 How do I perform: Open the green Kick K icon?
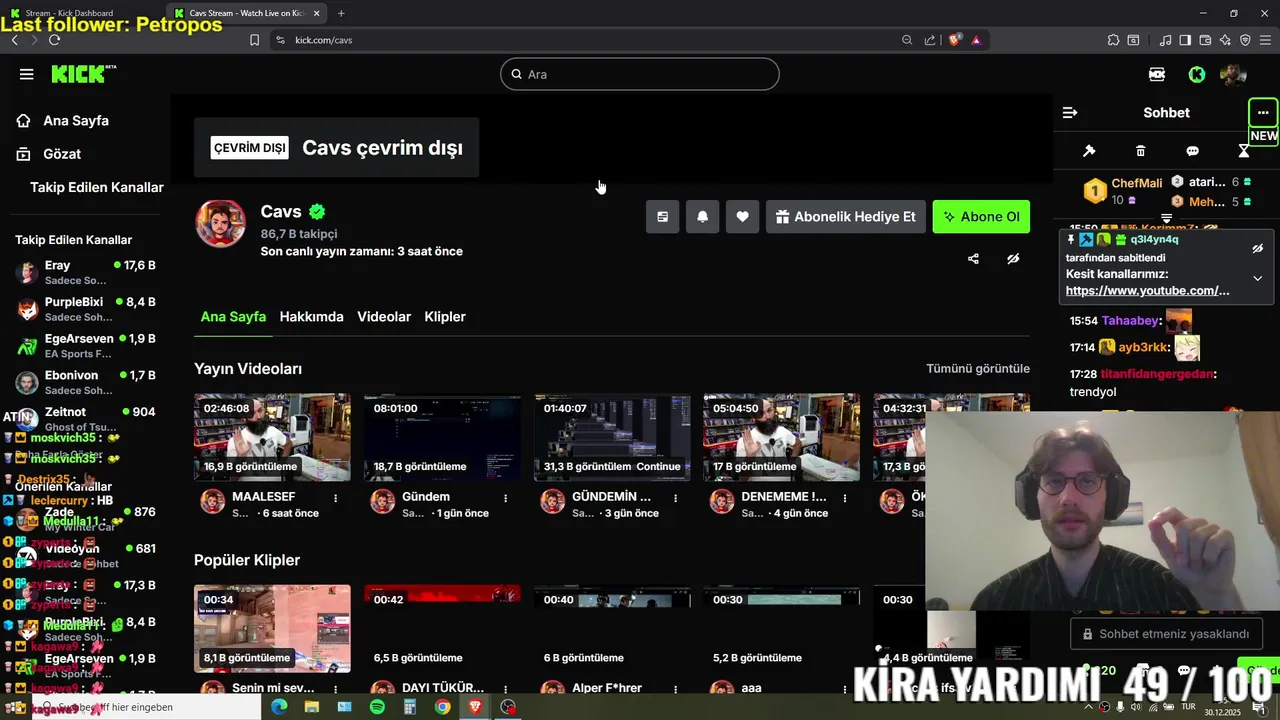[1197, 74]
